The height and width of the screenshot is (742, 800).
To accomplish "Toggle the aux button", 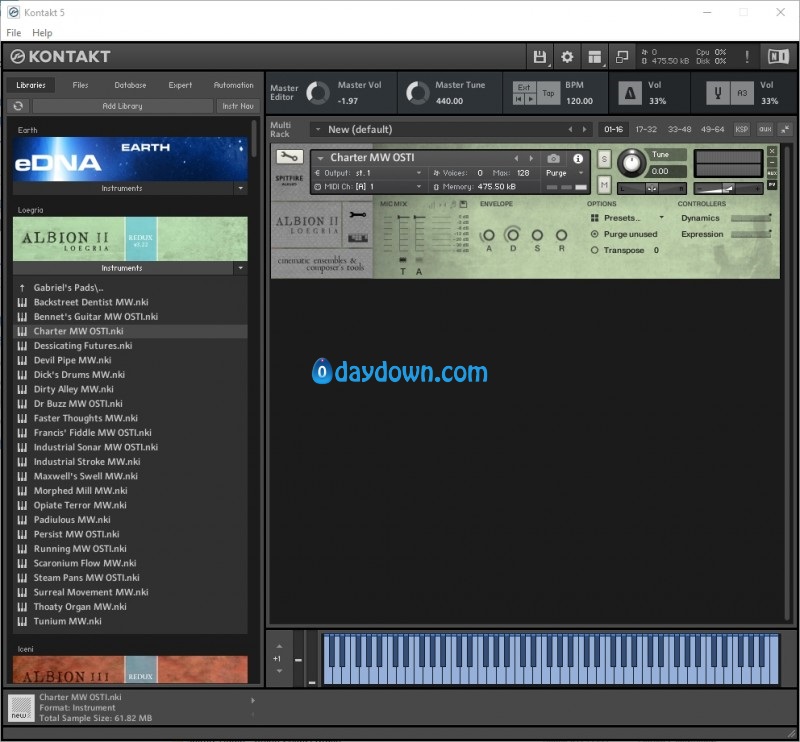I will pyautogui.click(x=765, y=130).
